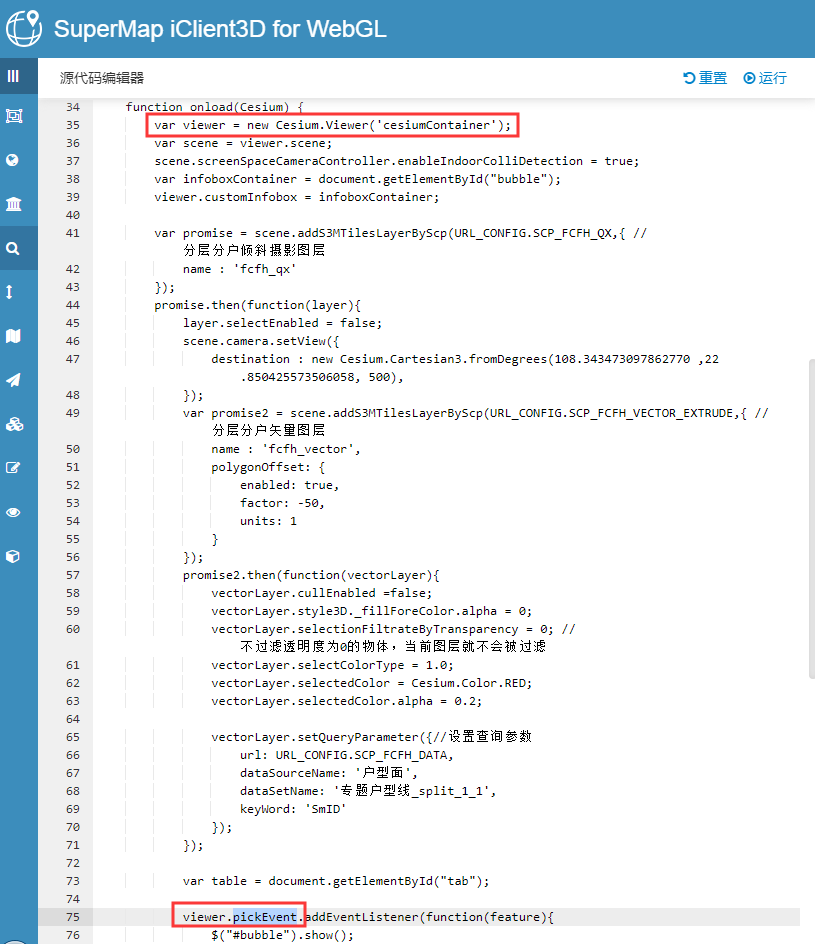Open the eye icon category
Screen dimensions: 815x944
(x=13, y=512)
